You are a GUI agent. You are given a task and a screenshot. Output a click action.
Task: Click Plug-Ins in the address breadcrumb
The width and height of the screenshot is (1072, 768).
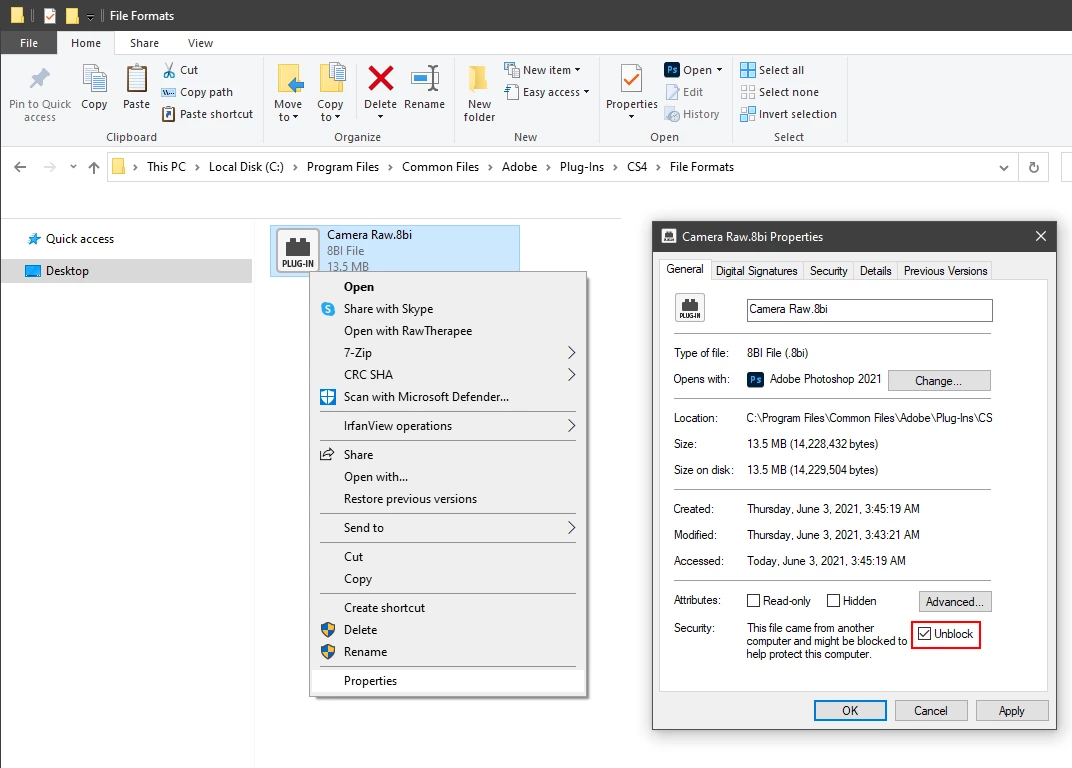pyautogui.click(x=582, y=167)
